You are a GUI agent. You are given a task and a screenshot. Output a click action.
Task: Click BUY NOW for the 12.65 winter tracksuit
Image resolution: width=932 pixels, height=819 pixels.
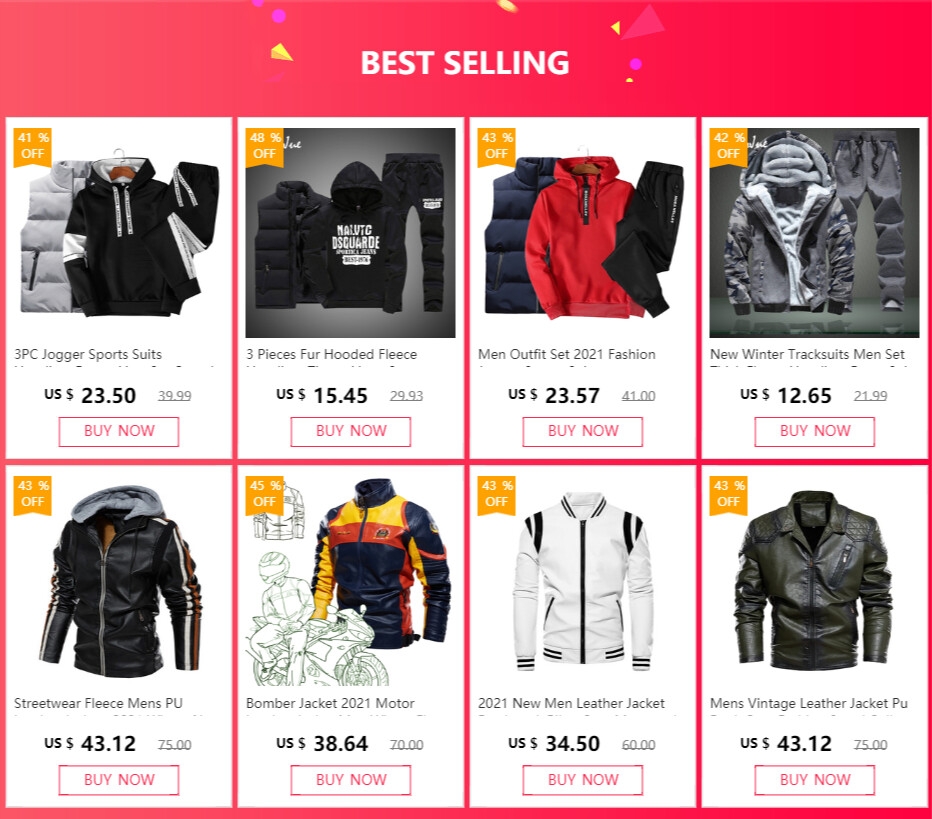pos(815,431)
